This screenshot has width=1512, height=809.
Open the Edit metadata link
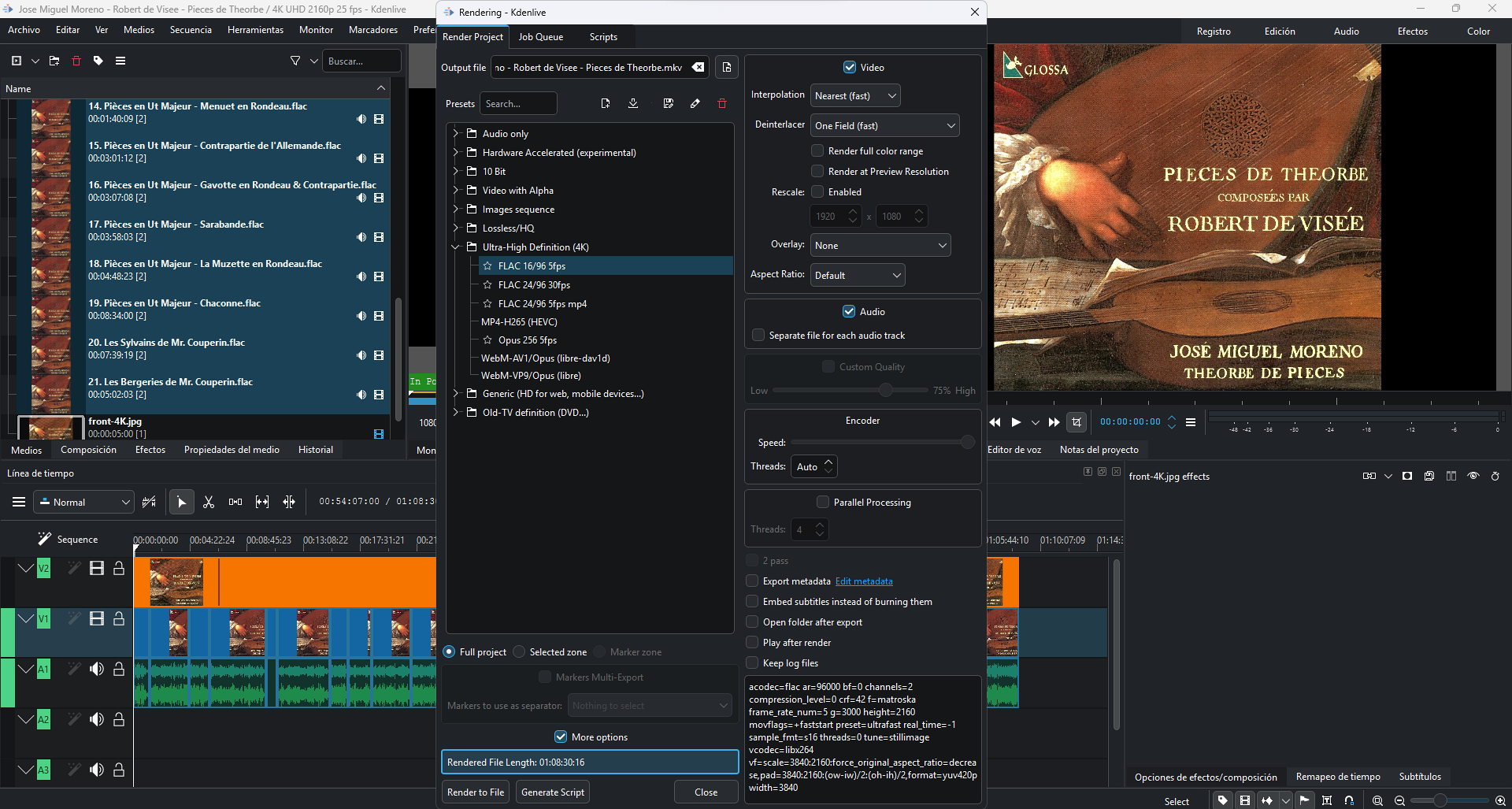pos(864,581)
